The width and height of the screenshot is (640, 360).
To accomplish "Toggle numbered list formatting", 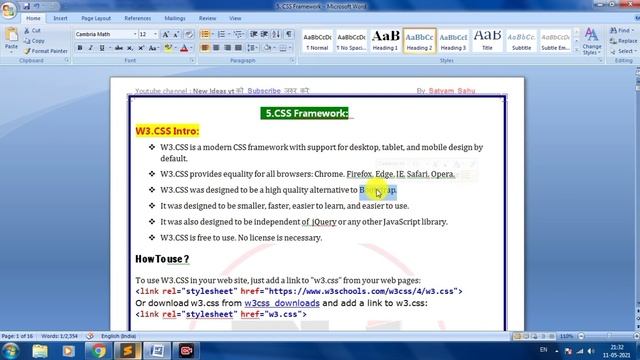I will [221, 34].
